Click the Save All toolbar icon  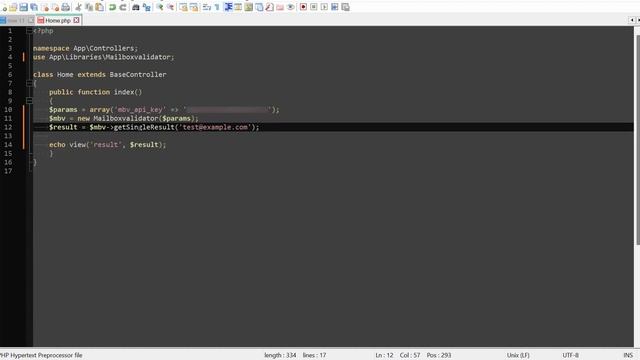[x=34, y=7]
